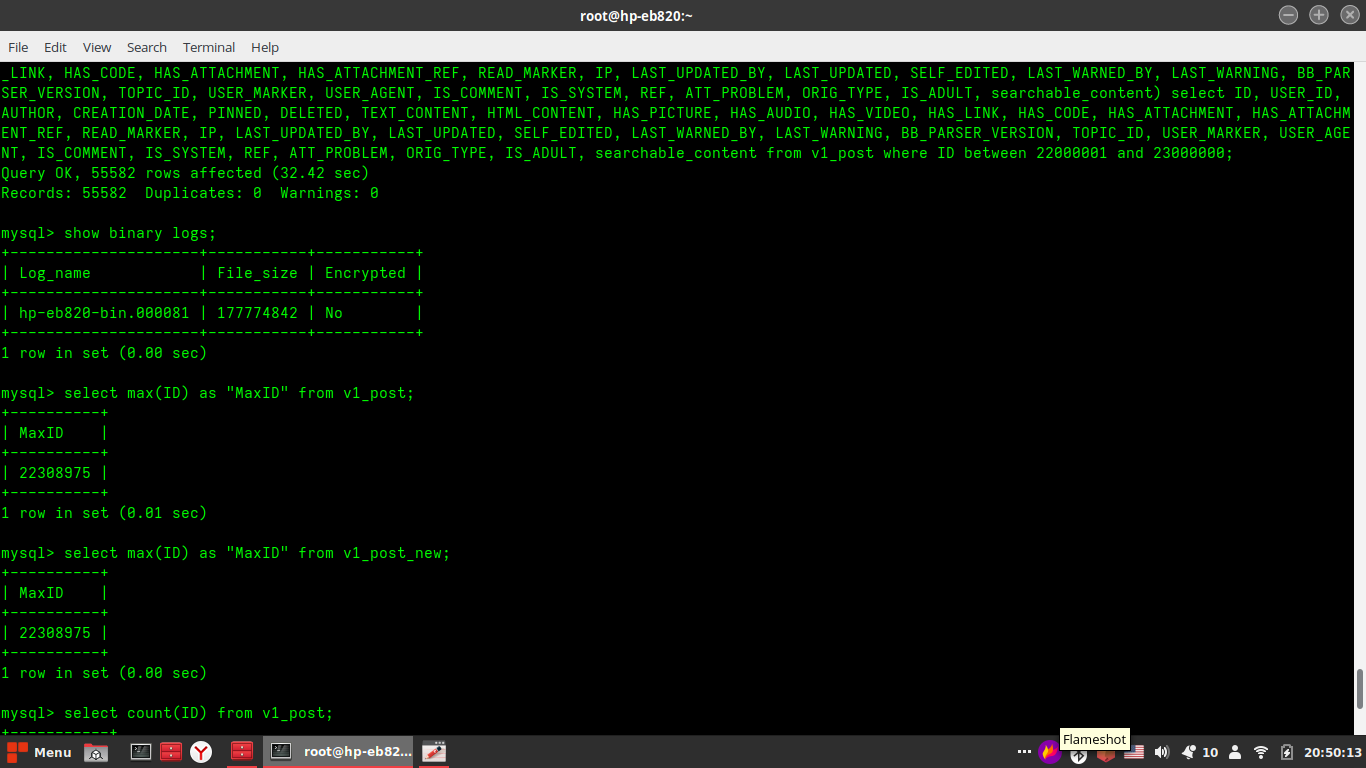The width and height of the screenshot is (1366, 768).
Task: Click the Menu button in the taskbar
Action: click(39, 752)
